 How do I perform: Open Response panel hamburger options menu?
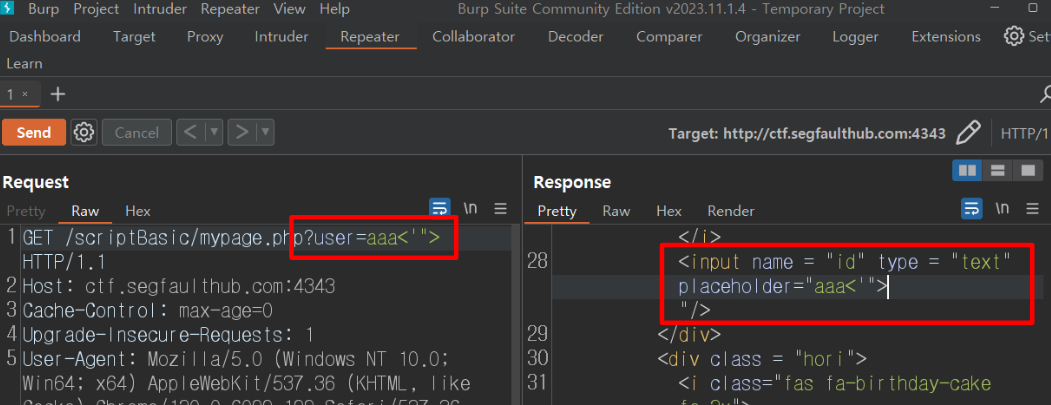[x=1032, y=209]
